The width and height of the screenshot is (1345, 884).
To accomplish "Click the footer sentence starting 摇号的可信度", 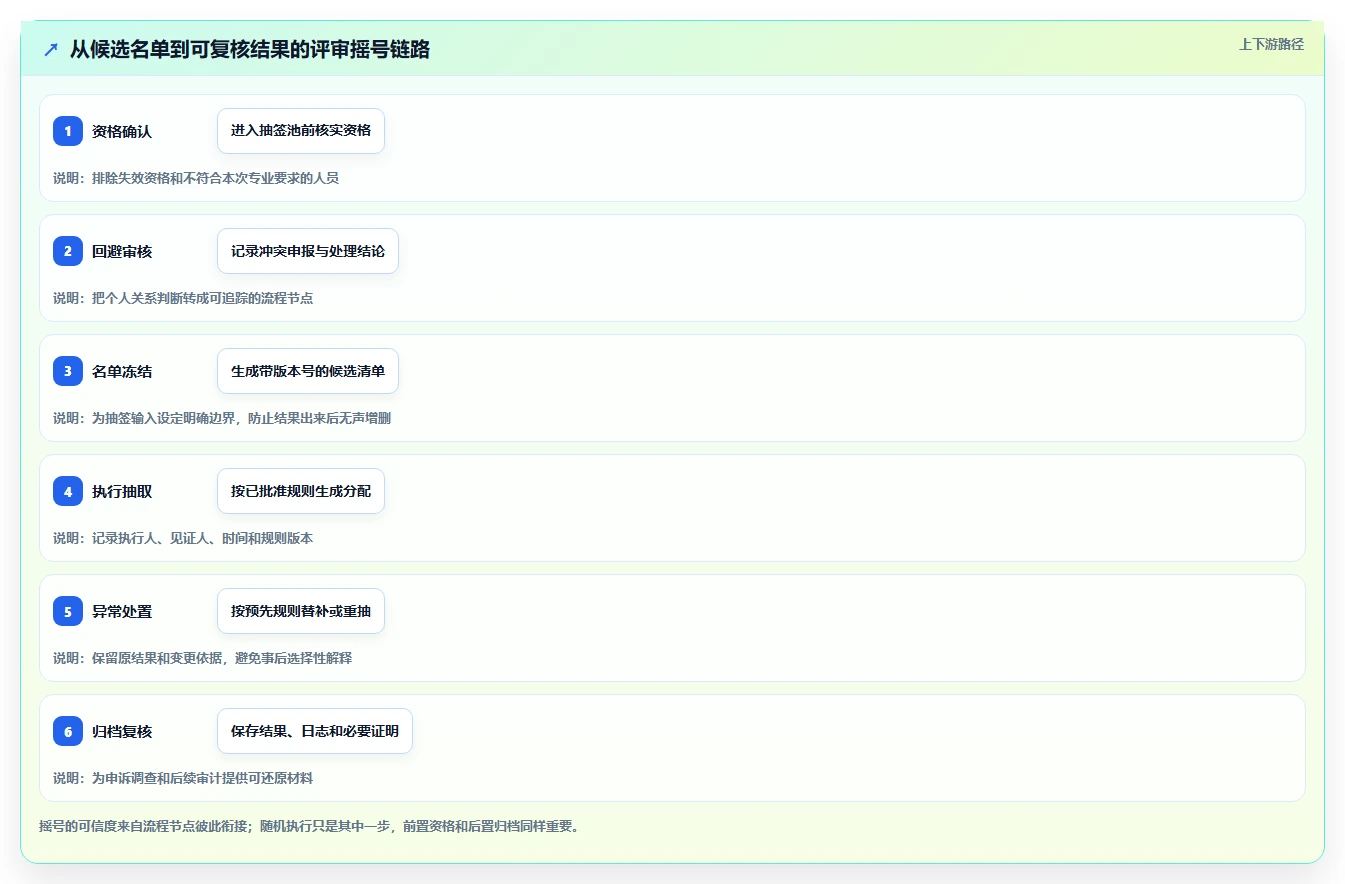I will [309, 826].
